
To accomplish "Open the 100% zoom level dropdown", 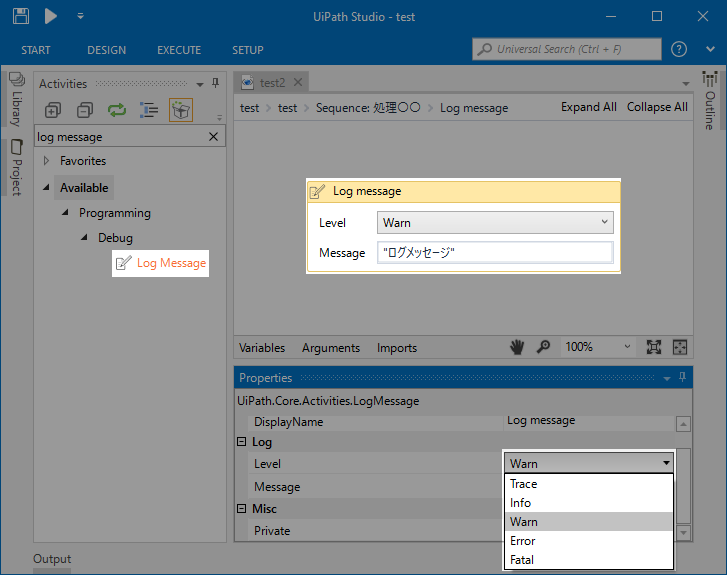I will point(598,347).
